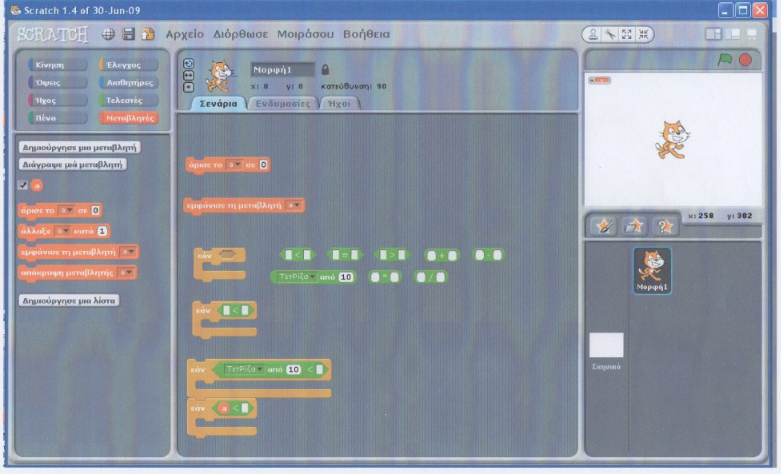The width and height of the screenshot is (781, 474).
Task: Click value field 1 in άλλαξε κατά block
Action: 102,231
